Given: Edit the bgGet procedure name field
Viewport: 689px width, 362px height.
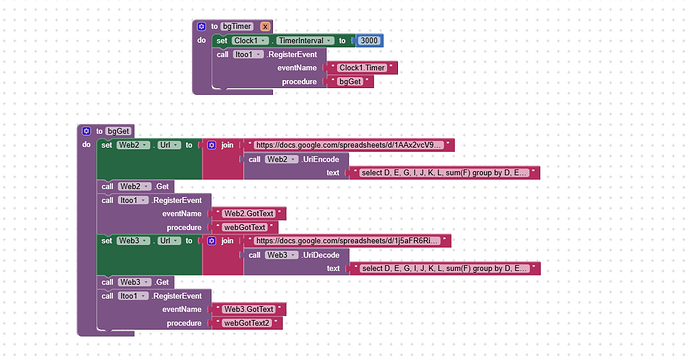Looking at the screenshot, I should [118, 131].
